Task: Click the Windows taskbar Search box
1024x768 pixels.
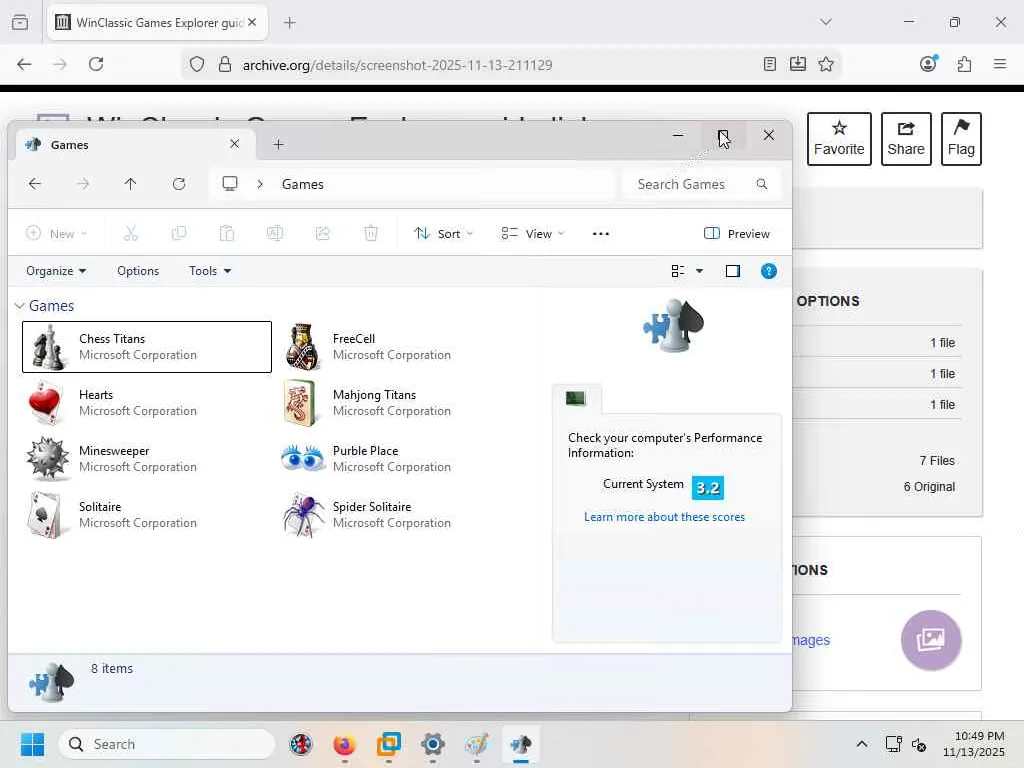Action: (x=167, y=744)
